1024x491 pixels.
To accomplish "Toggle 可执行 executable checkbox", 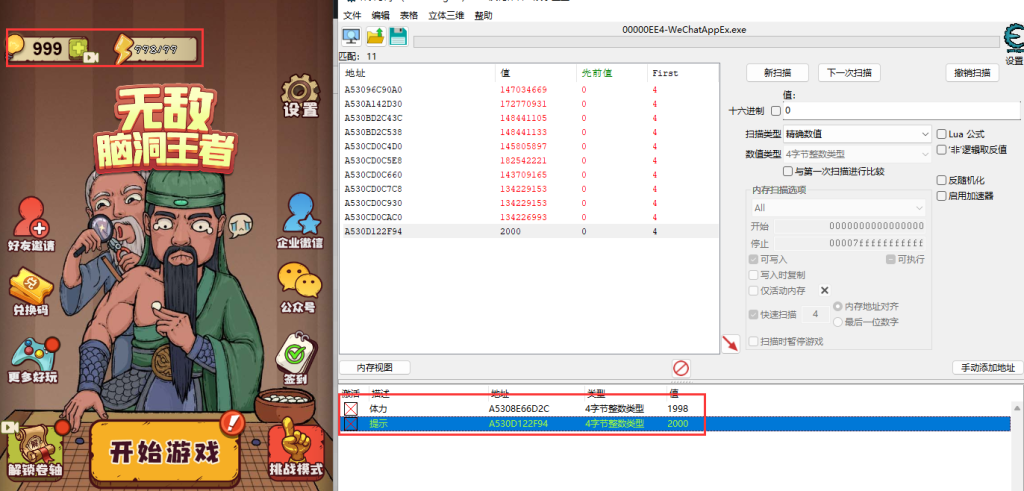I will [x=890, y=259].
